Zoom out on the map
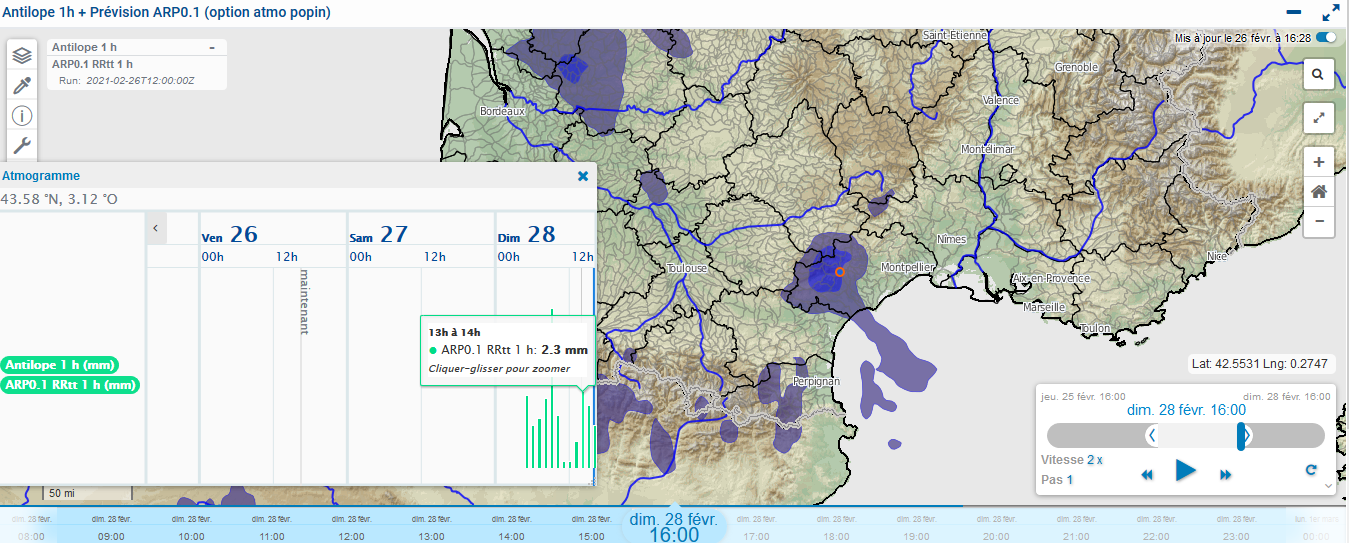Screen dimensions: 1349x543 pyautogui.click(x=1319, y=221)
